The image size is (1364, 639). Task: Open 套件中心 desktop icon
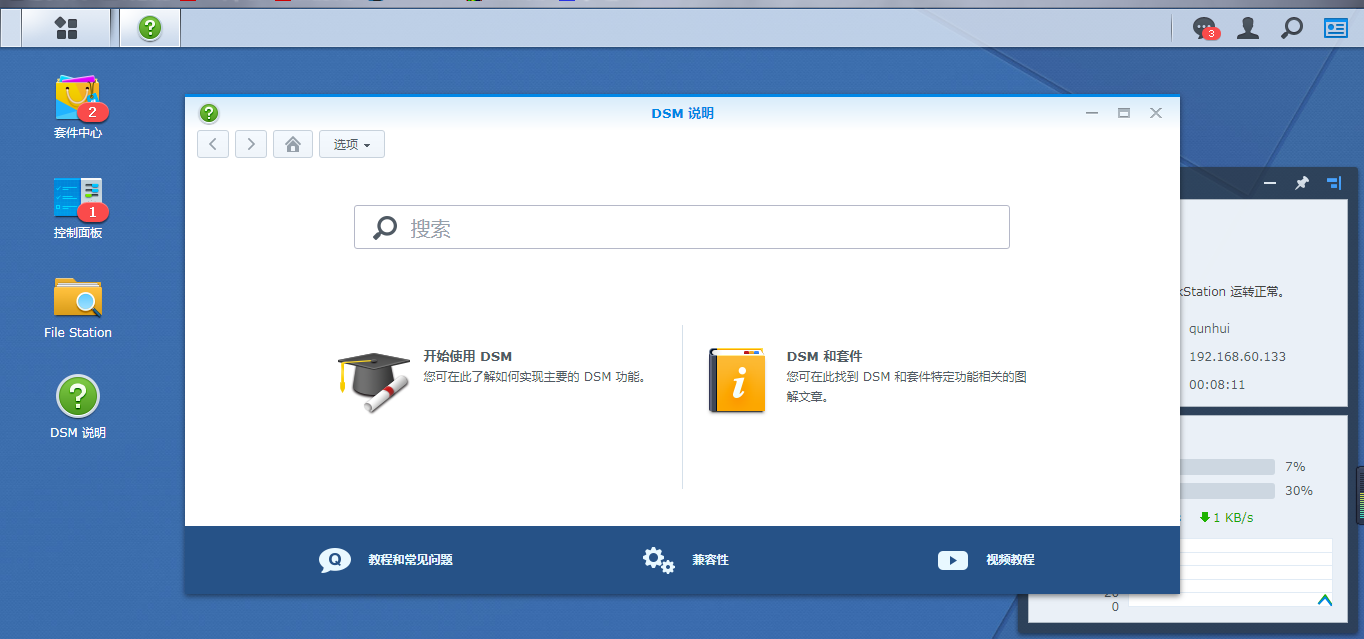(x=78, y=107)
